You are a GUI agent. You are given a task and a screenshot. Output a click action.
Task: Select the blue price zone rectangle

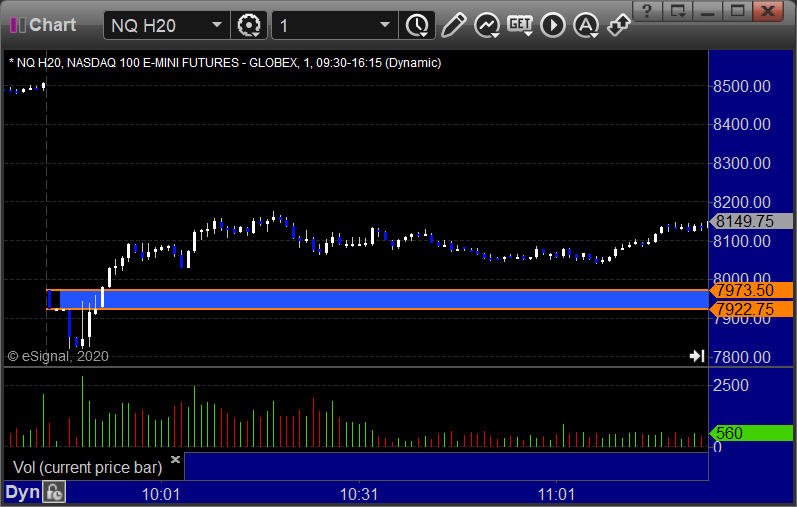click(x=378, y=300)
